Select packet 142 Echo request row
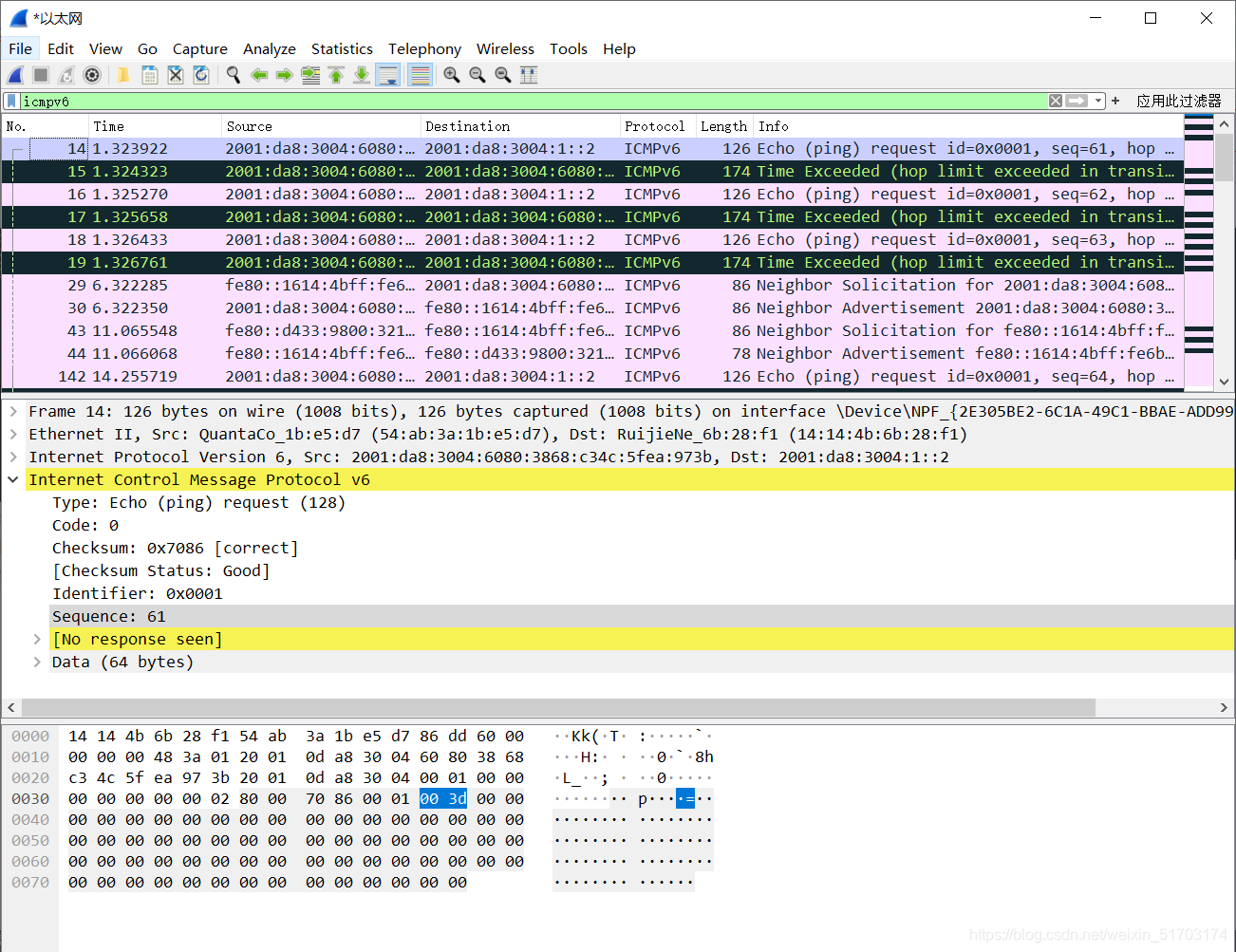1236x952 pixels. tap(592, 376)
